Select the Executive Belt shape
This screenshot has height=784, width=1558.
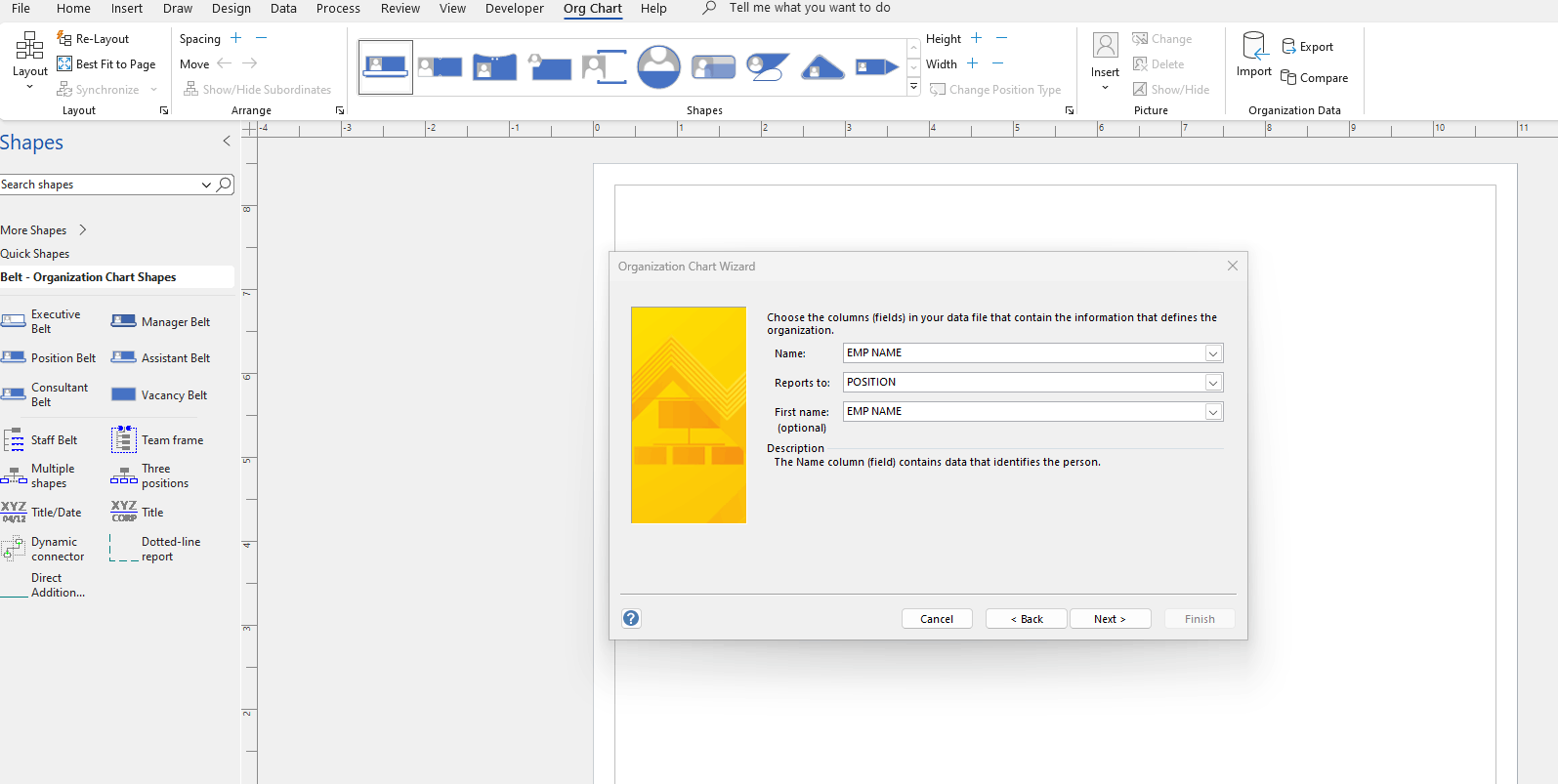point(42,321)
